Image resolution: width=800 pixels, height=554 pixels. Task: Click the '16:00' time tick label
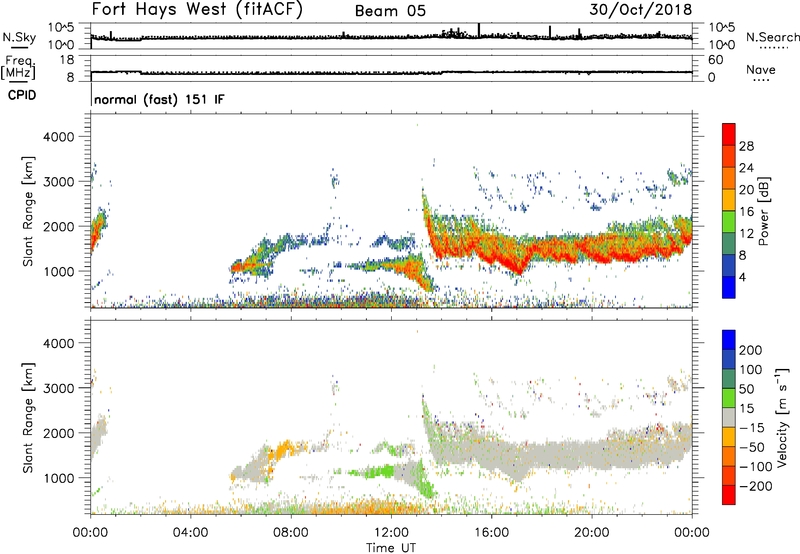point(491,533)
